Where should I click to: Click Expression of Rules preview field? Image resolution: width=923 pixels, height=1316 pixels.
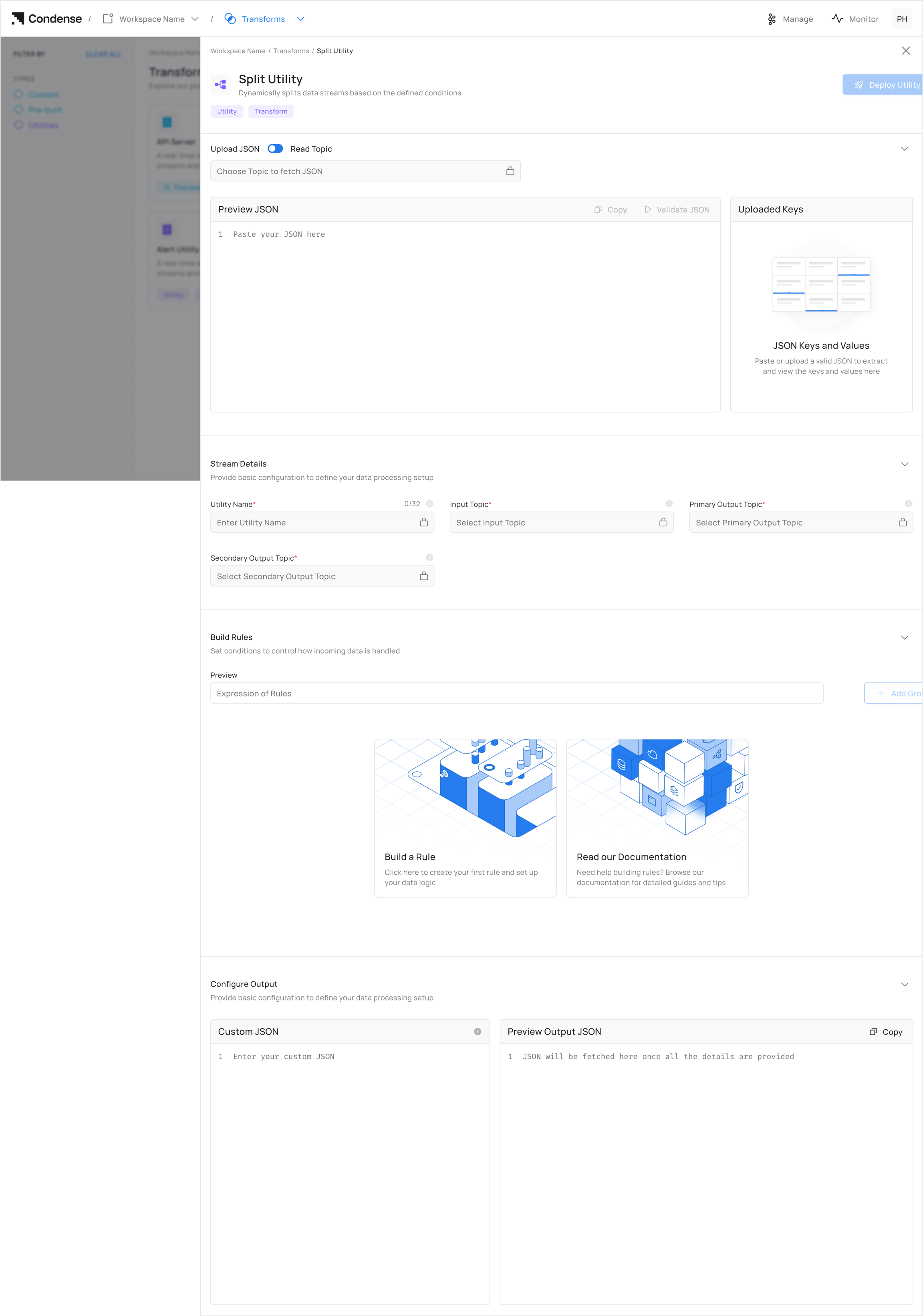tap(517, 693)
